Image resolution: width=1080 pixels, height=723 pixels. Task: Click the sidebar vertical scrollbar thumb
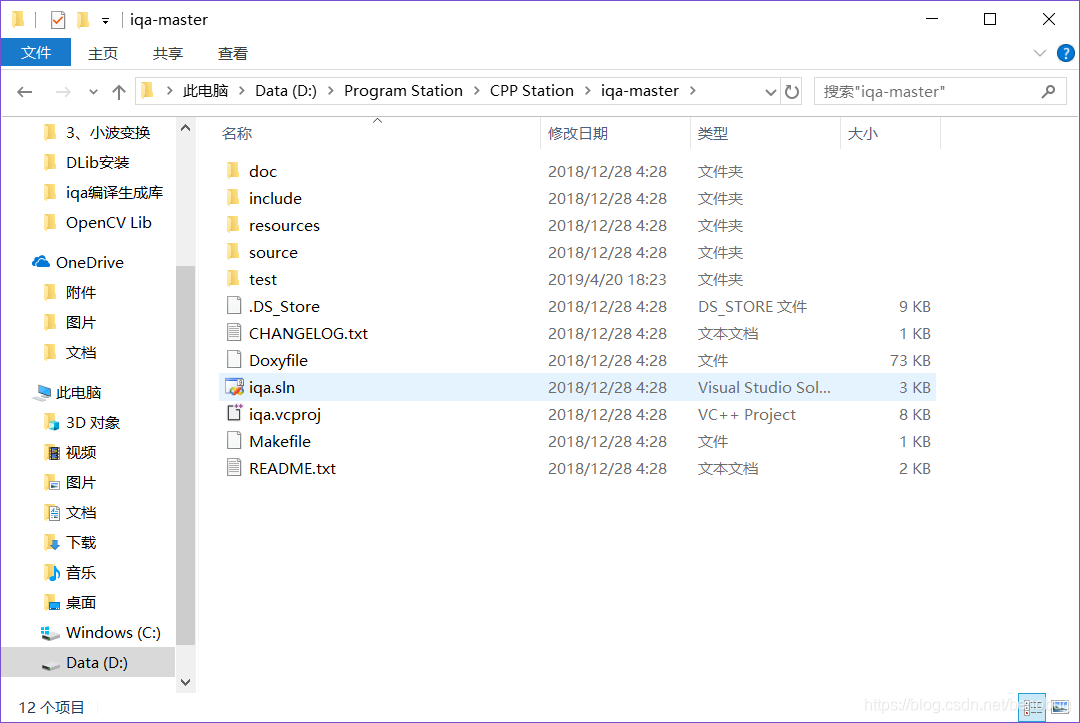click(x=185, y=454)
